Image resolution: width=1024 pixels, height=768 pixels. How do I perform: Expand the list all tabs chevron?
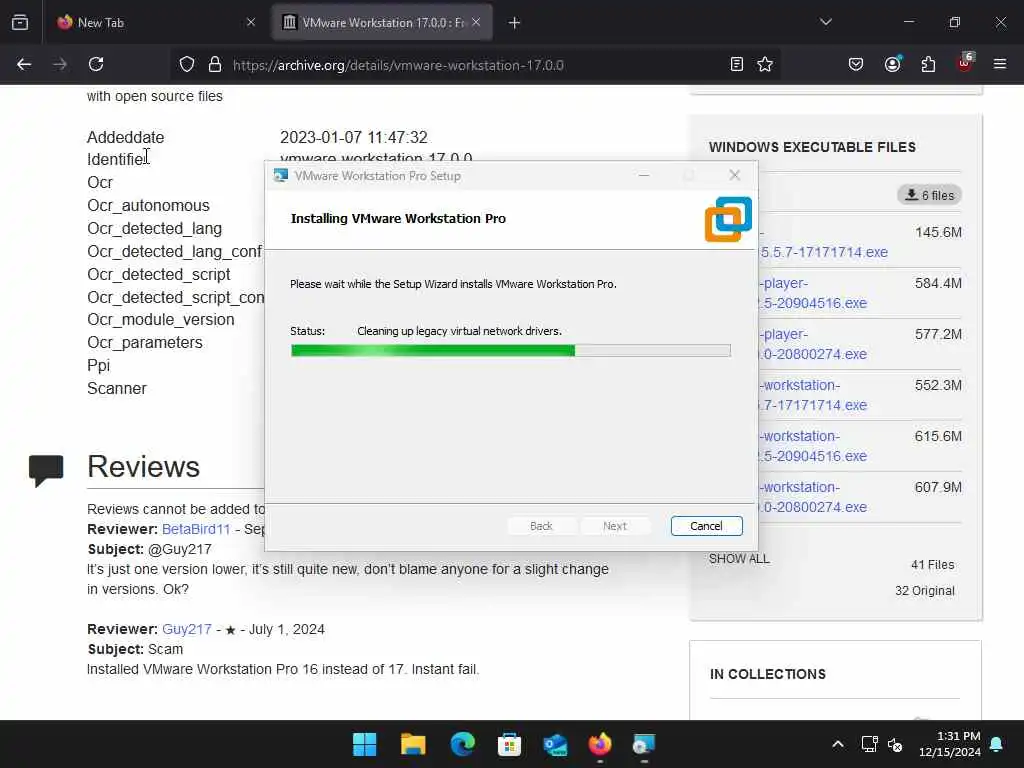825,22
